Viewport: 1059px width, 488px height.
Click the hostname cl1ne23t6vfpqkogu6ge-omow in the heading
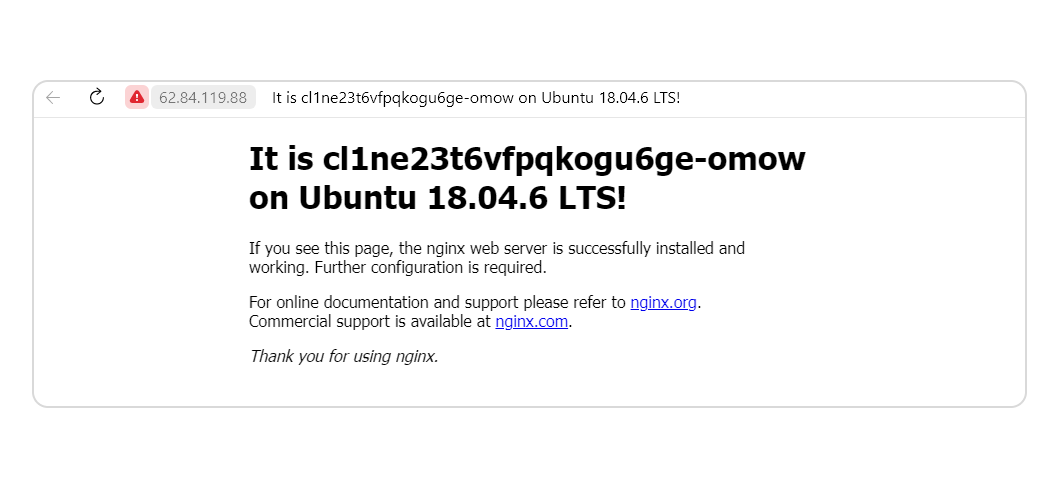[x=564, y=159]
